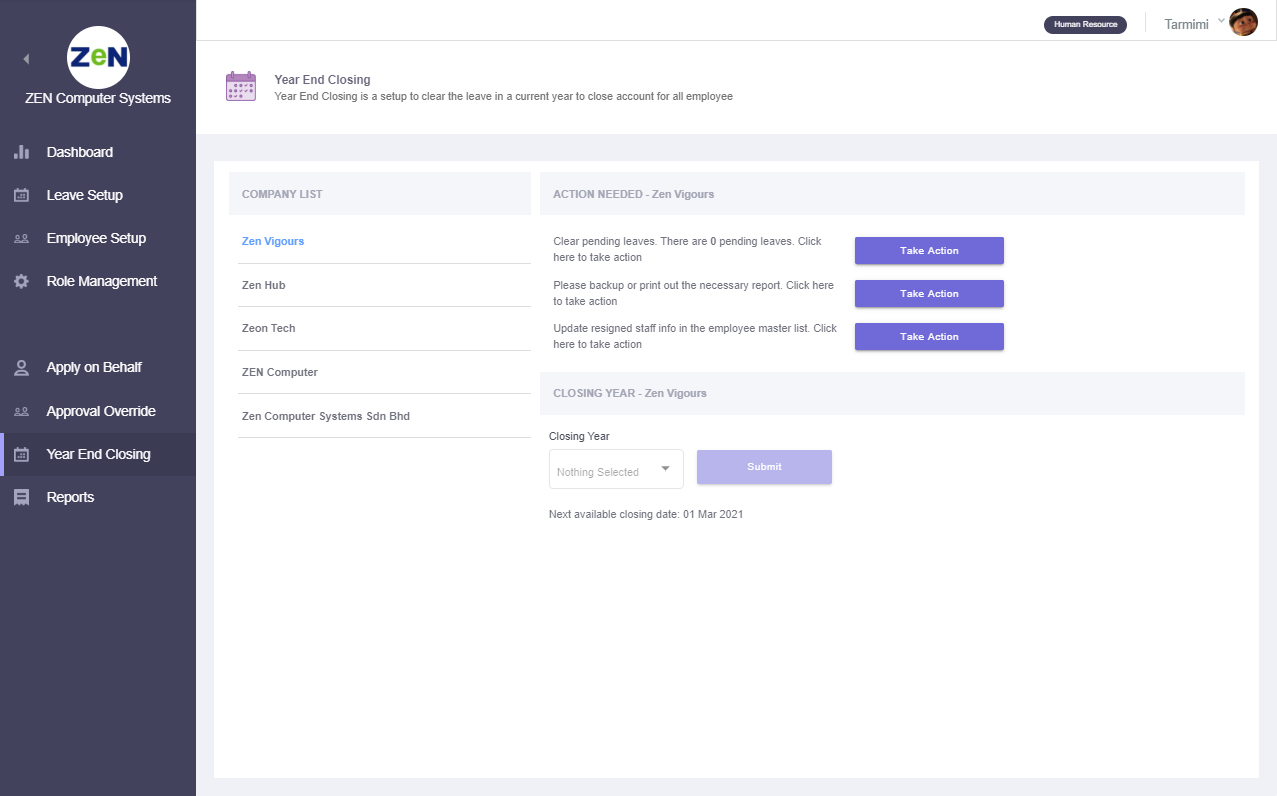Click the Leave Setup calendar icon
Image resolution: width=1277 pixels, height=796 pixels.
click(21, 195)
